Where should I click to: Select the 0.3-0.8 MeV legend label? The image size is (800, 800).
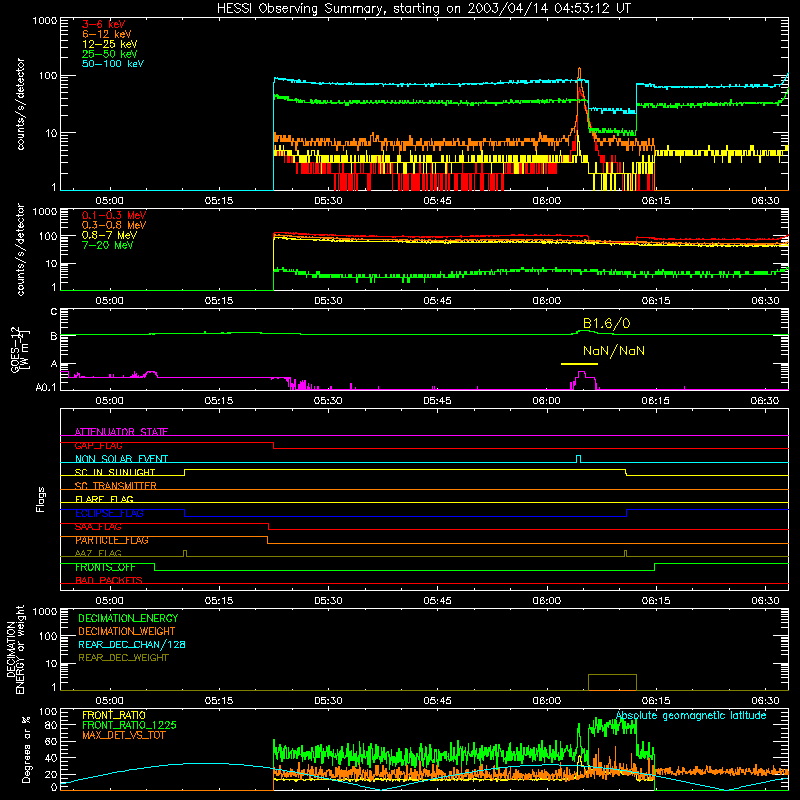(114, 225)
